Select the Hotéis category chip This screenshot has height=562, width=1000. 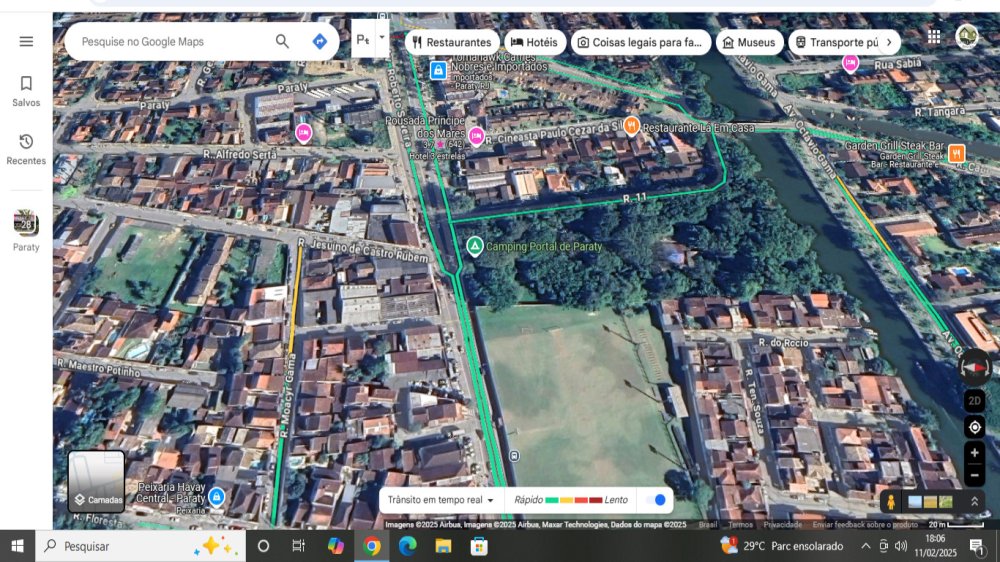coord(533,42)
